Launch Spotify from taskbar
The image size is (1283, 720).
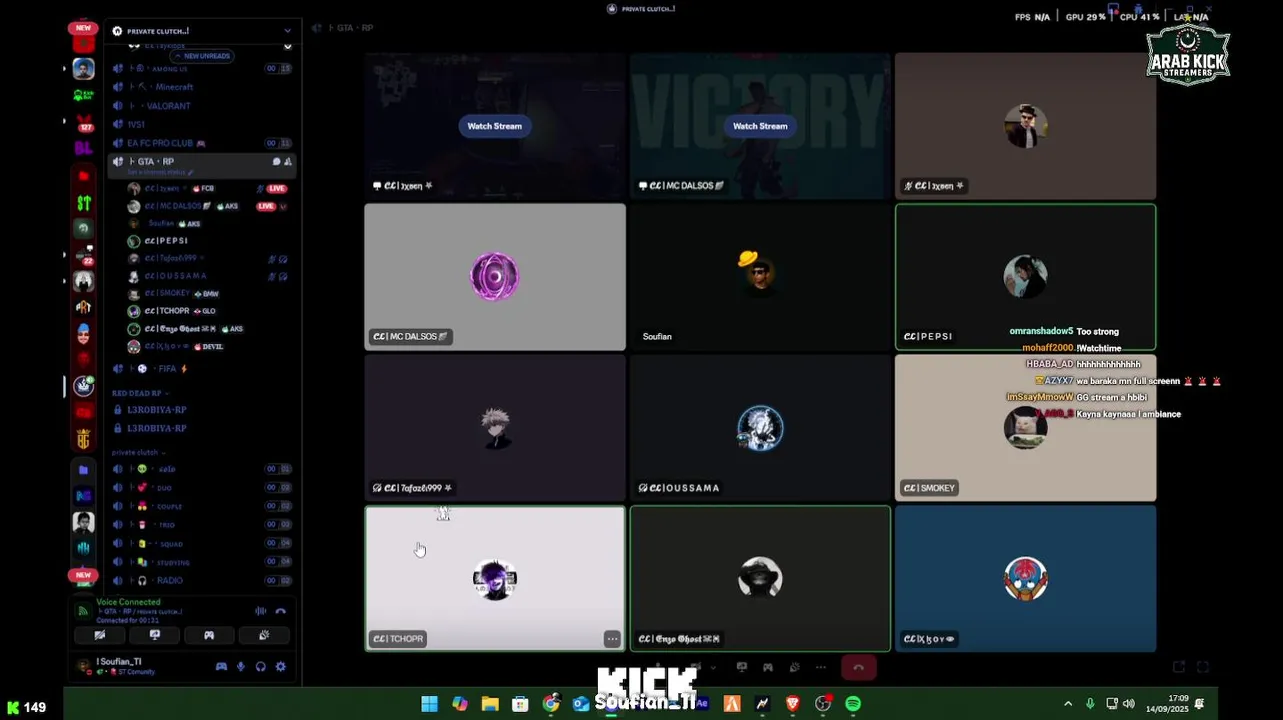[853, 704]
